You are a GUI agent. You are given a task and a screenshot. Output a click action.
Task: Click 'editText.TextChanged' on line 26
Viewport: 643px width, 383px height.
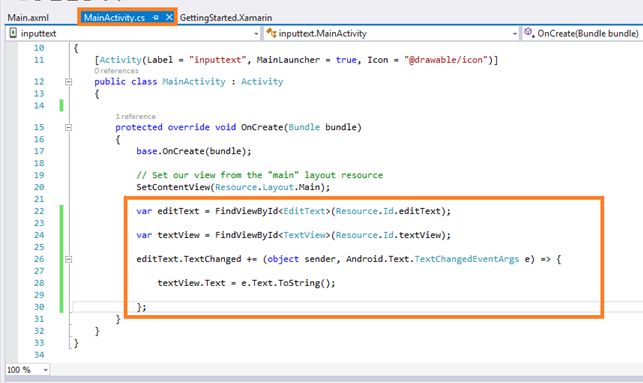point(189,259)
